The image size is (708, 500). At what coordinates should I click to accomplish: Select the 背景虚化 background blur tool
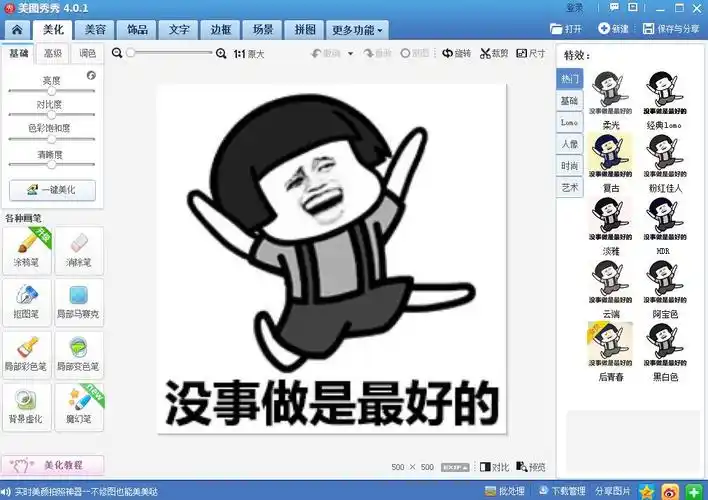coord(27,407)
